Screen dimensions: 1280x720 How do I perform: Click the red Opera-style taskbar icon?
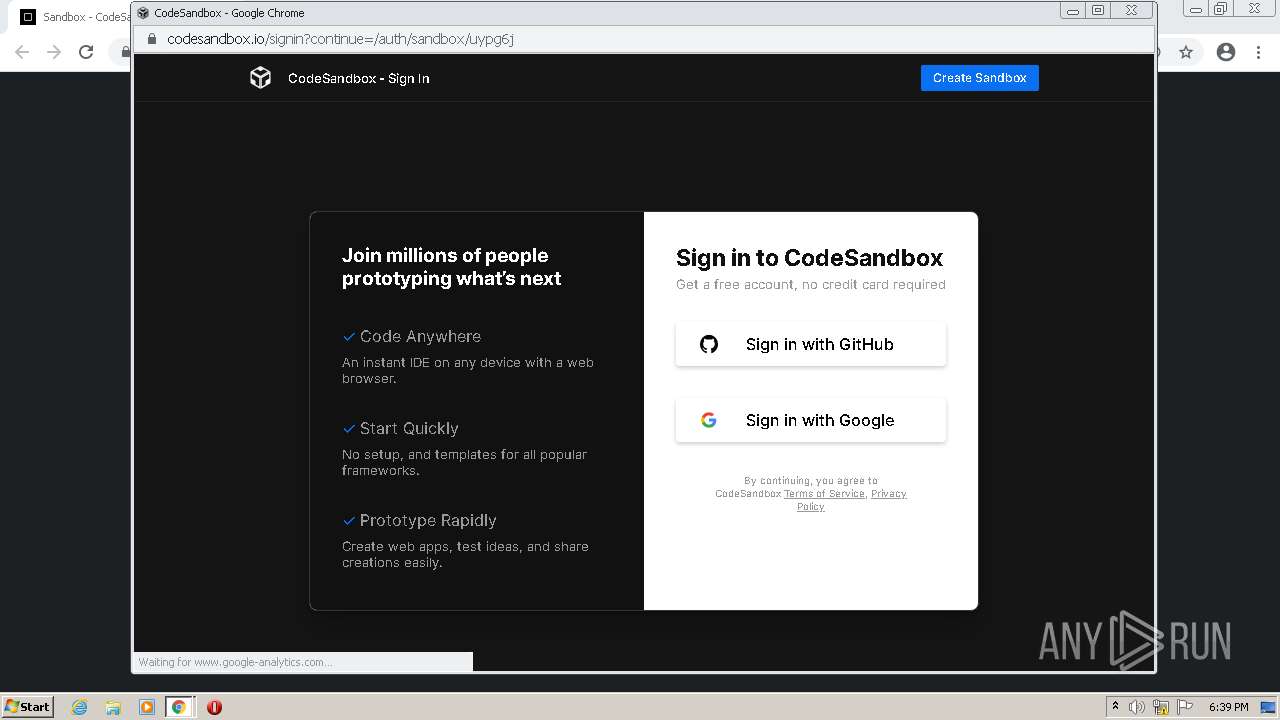point(214,707)
